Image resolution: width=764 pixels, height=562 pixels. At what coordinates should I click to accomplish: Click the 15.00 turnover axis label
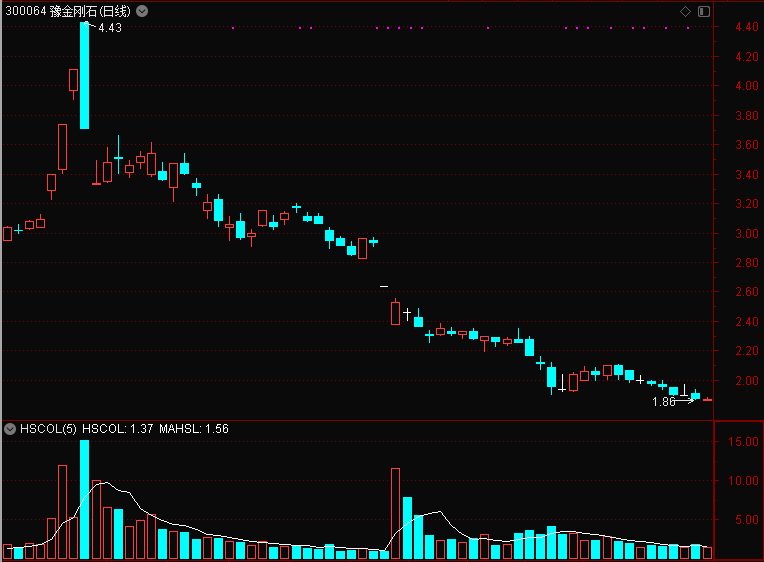pyautogui.click(x=743, y=442)
